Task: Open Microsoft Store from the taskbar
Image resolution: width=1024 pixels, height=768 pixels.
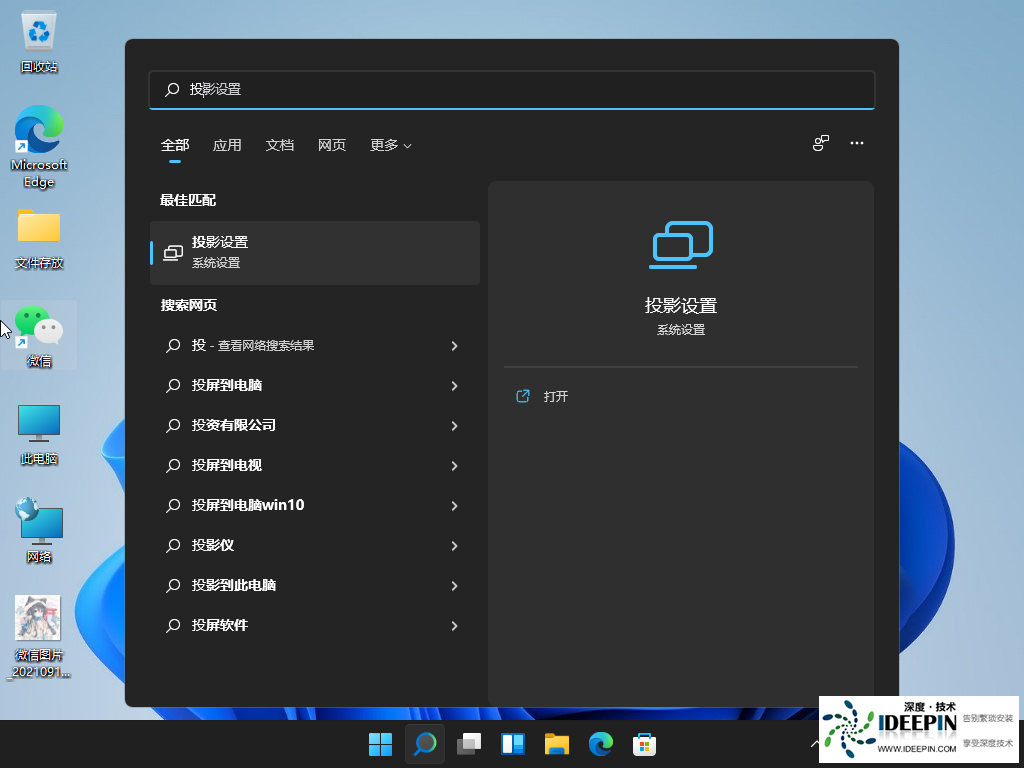Action: [645, 744]
